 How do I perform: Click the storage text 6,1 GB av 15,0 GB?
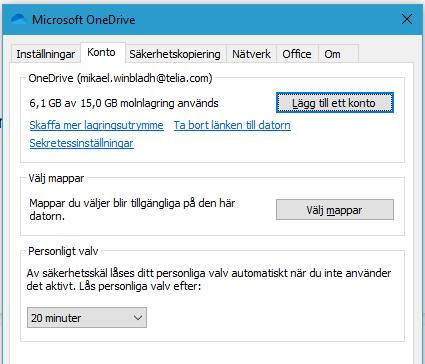(124, 103)
